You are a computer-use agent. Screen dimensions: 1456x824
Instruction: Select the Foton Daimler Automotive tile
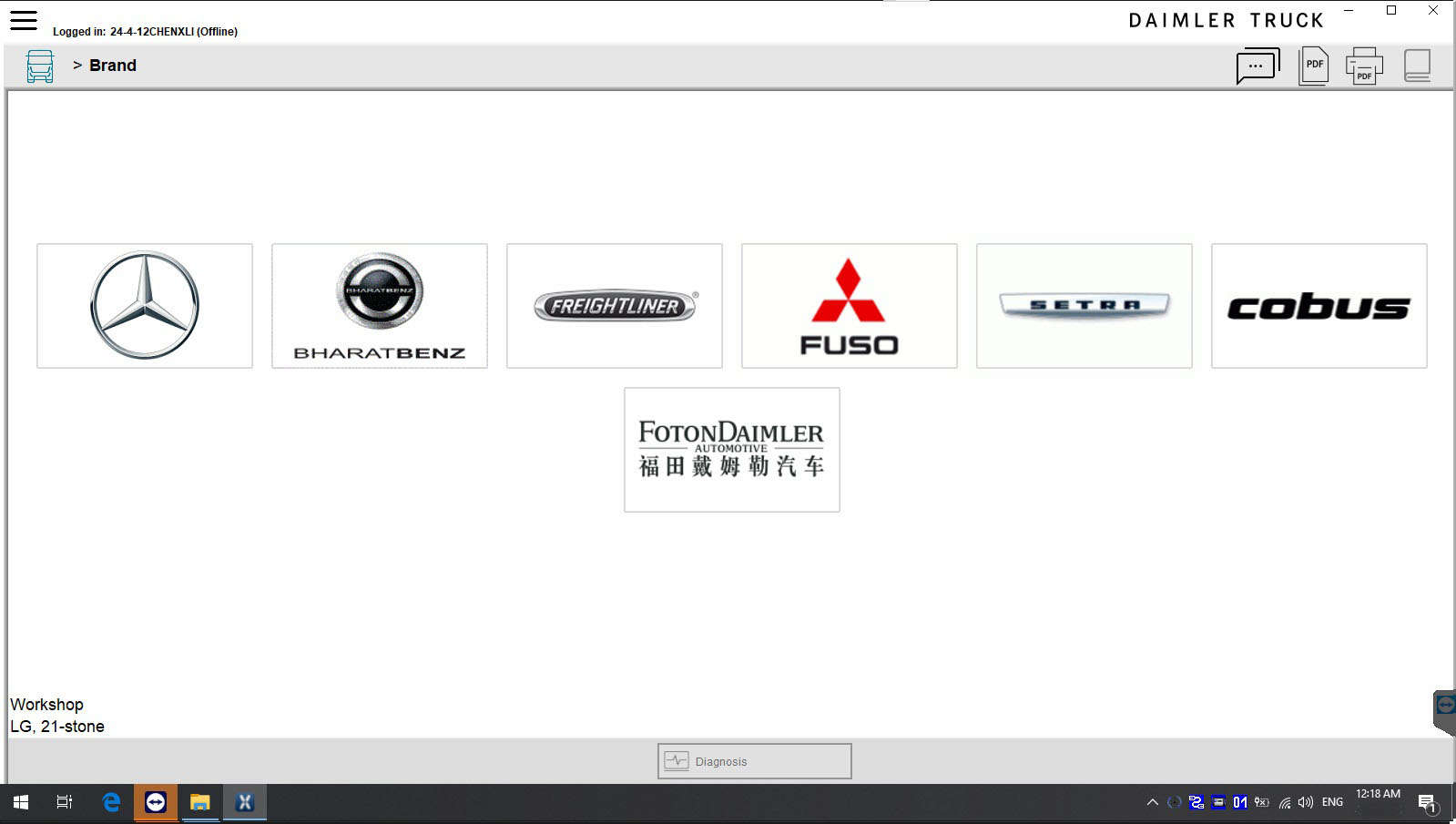click(x=732, y=450)
